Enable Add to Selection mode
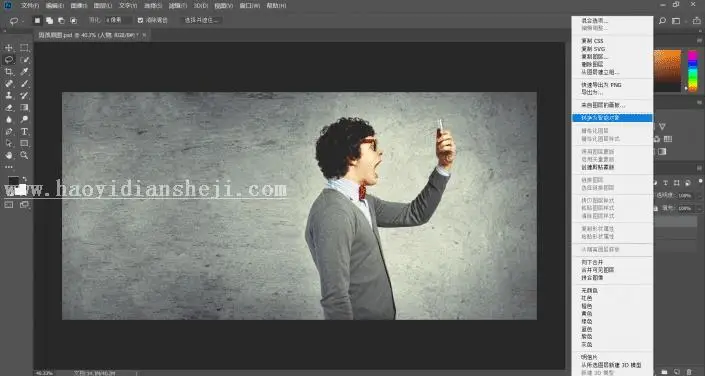 (49, 20)
